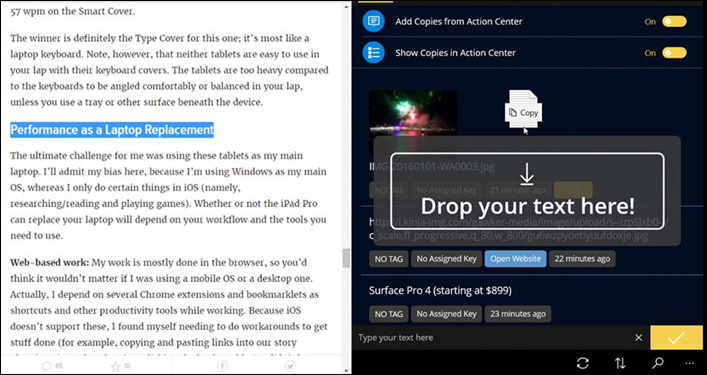707x375 pixels.
Task: Click the Show Copies in Action Center list icon
Action: pos(373,52)
